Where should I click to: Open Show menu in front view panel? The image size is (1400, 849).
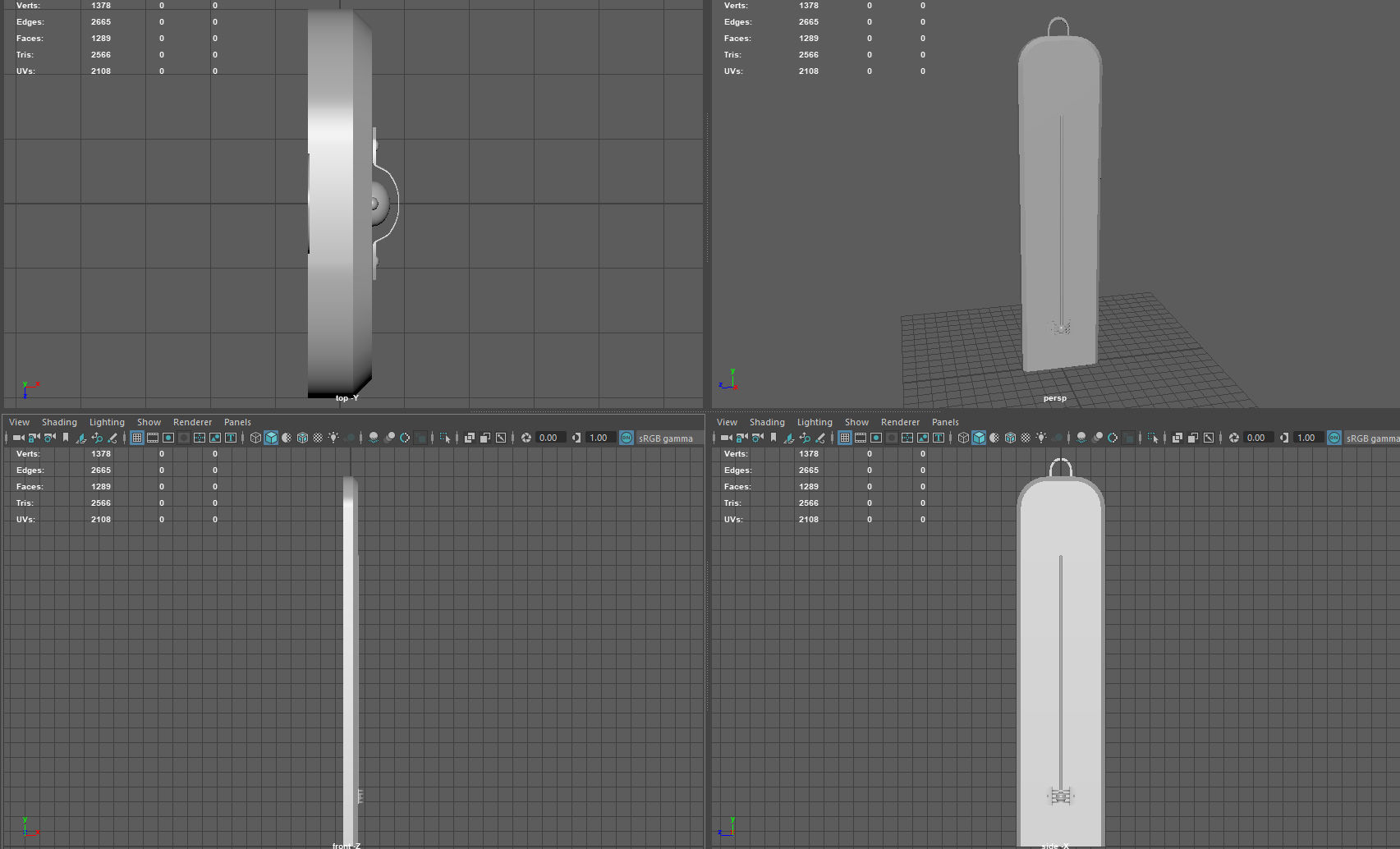click(x=149, y=422)
